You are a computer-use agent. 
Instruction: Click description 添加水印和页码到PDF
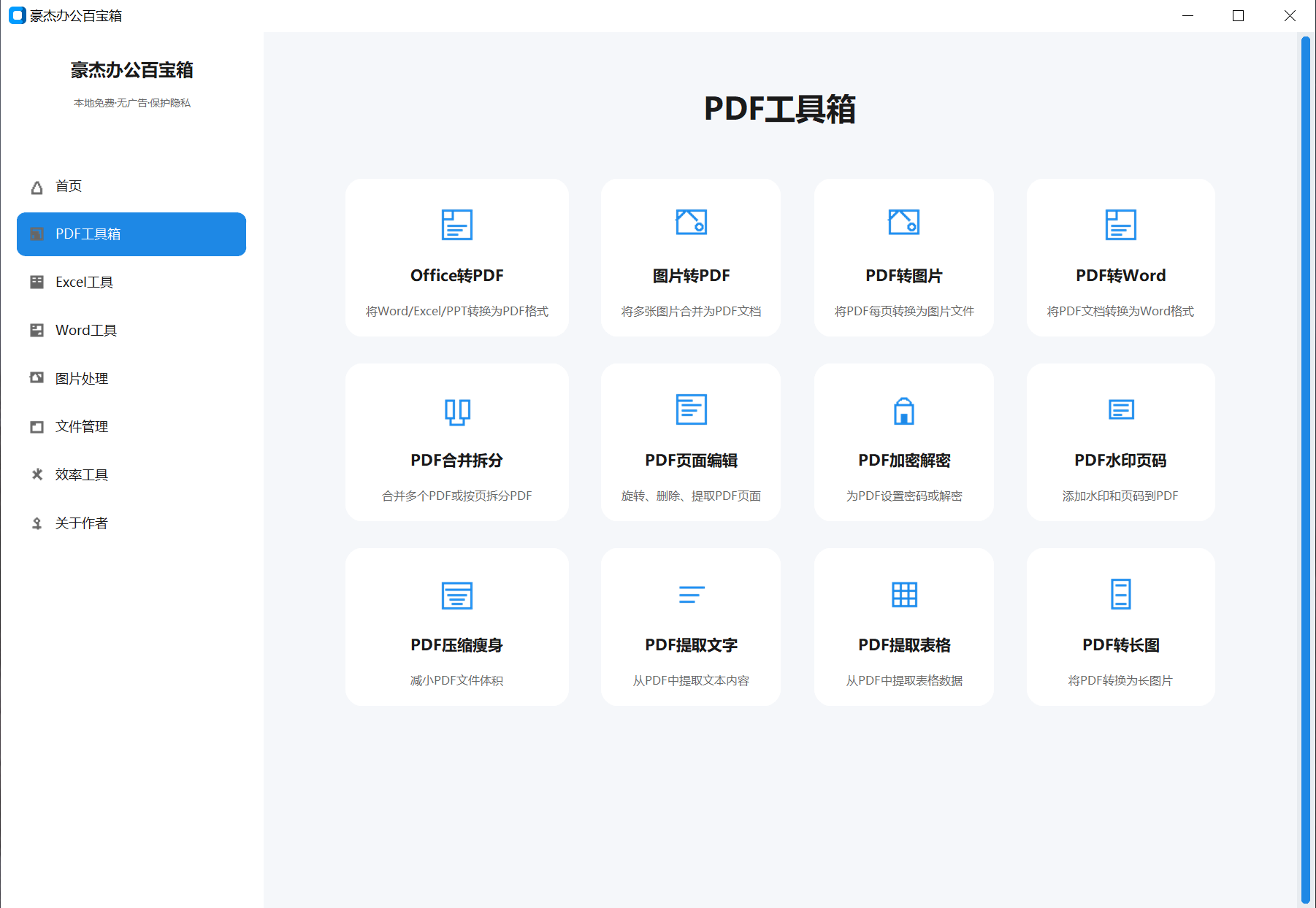pos(1120,496)
